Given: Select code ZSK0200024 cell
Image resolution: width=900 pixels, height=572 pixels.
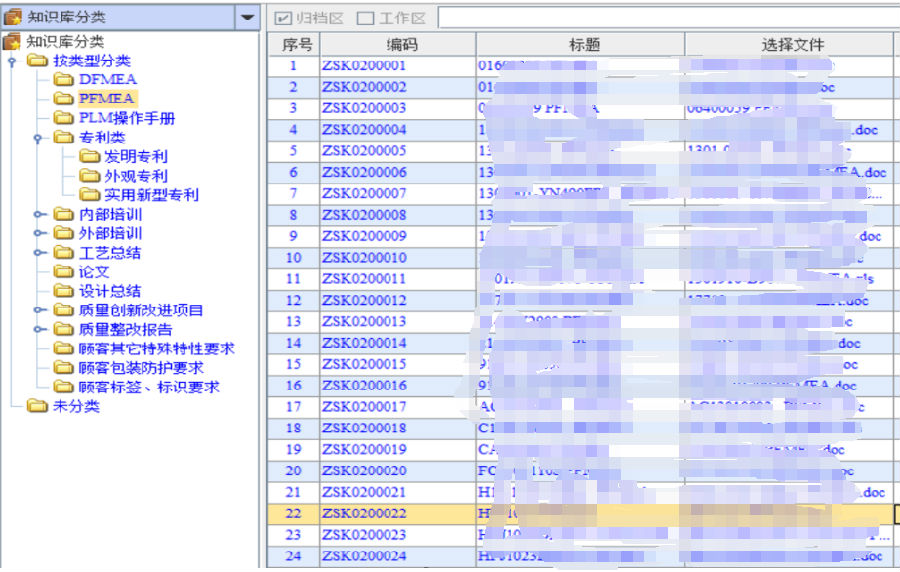Looking at the screenshot, I should pos(397,557).
